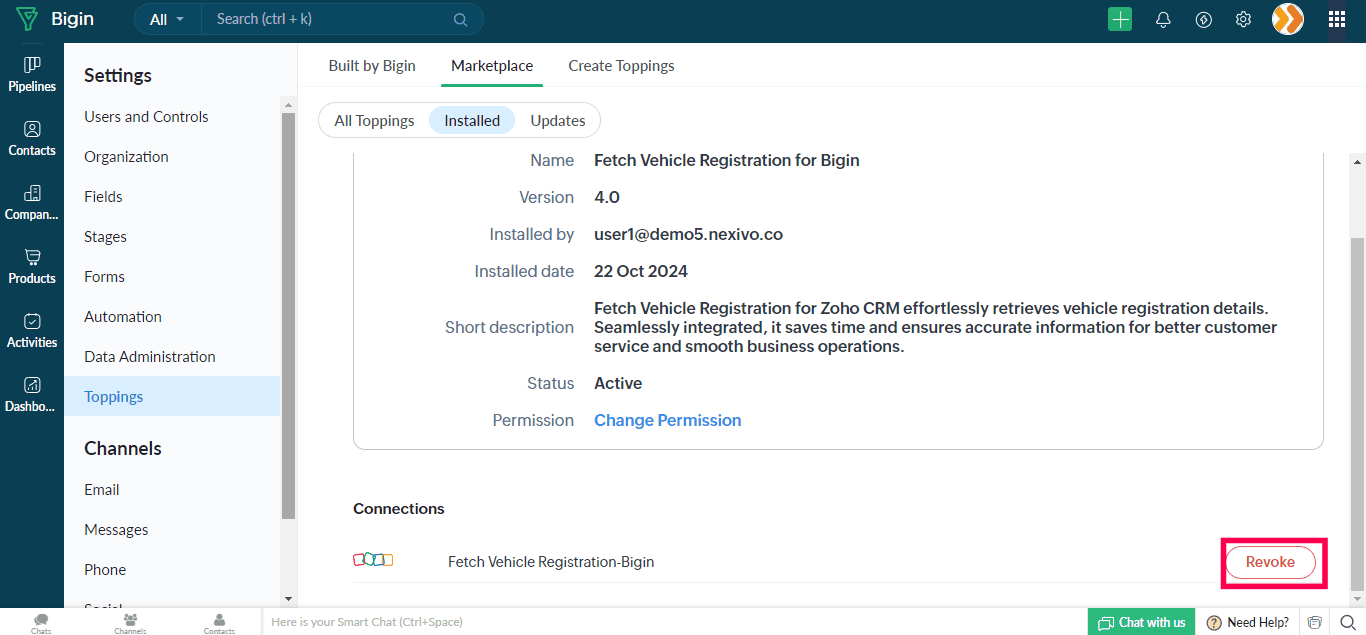
Task: Click the magnifier icon in the bottom-right corner
Action: 1347,622
